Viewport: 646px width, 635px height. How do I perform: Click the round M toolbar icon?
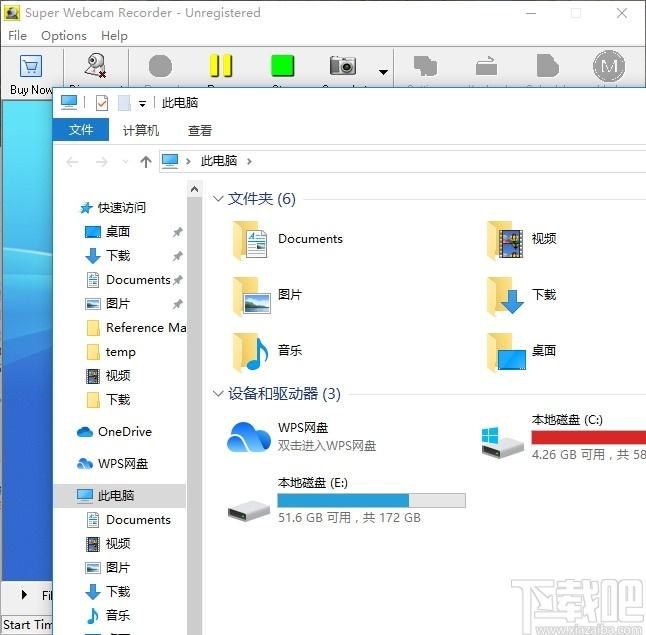pyautogui.click(x=609, y=66)
